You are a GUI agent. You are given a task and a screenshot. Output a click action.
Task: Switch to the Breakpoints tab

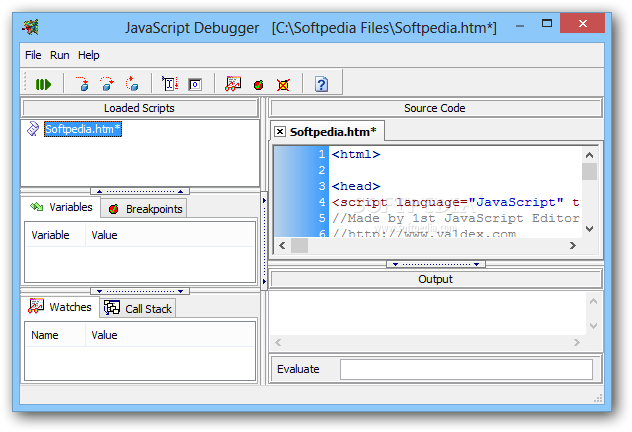[144, 209]
